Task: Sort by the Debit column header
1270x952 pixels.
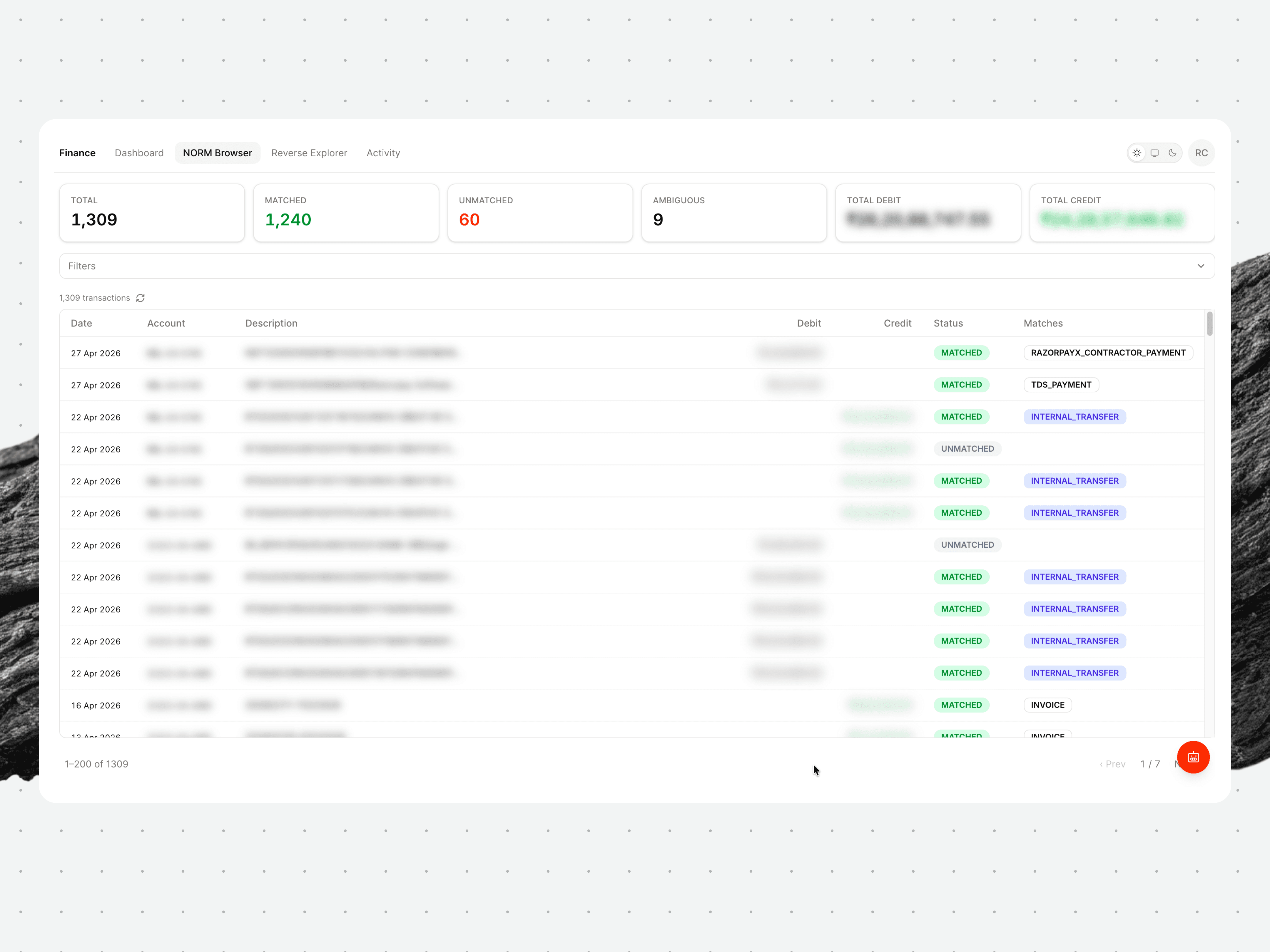Action: pyautogui.click(x=809, y=324)
